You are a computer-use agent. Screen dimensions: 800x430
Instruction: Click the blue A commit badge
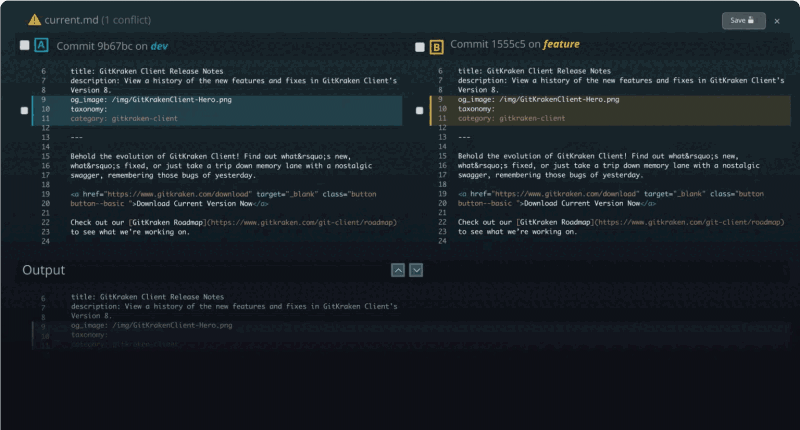point(41,45)
